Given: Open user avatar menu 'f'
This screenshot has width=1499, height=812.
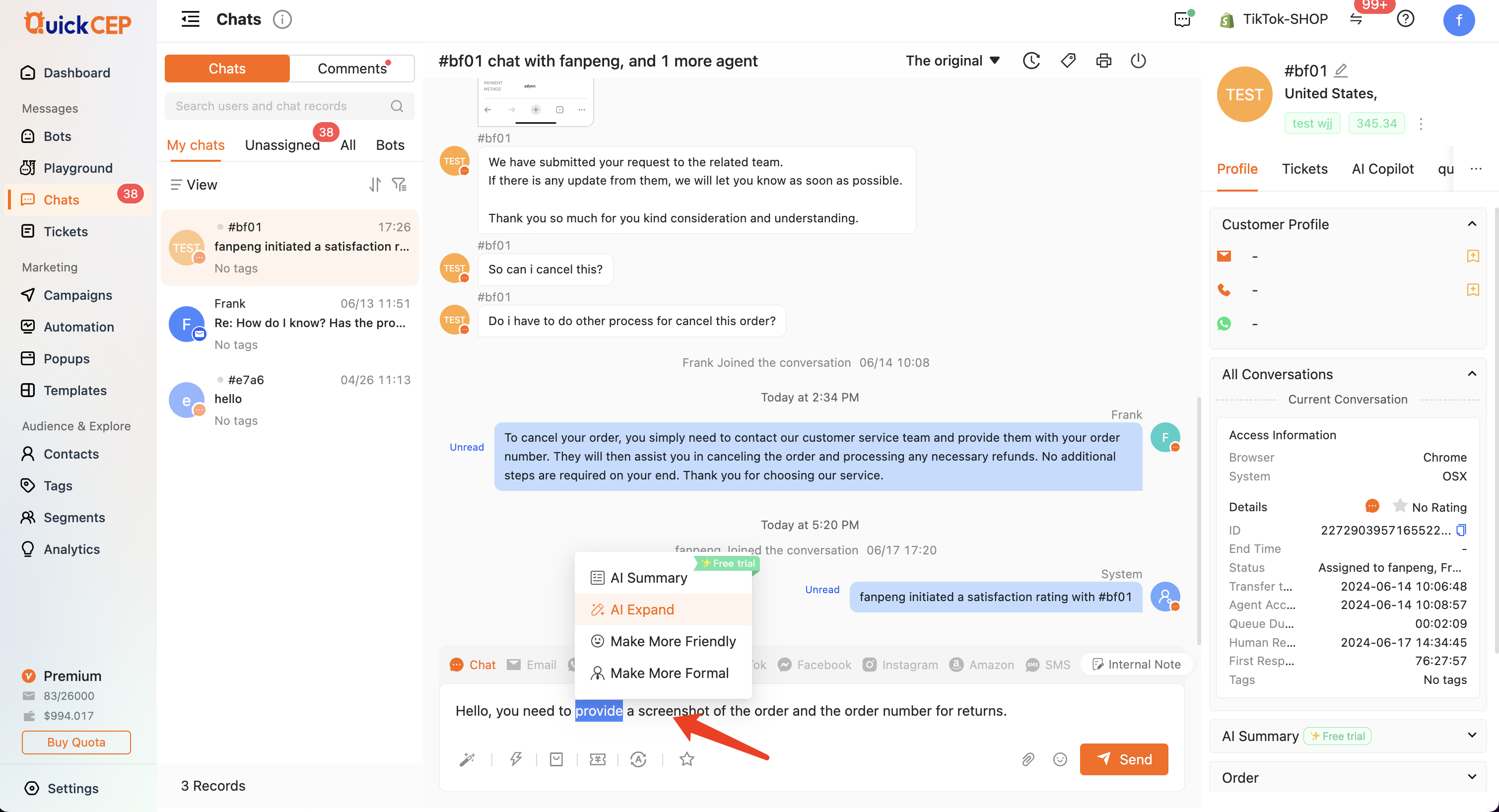Looking at the screenshot, I should coord(1458,20).
